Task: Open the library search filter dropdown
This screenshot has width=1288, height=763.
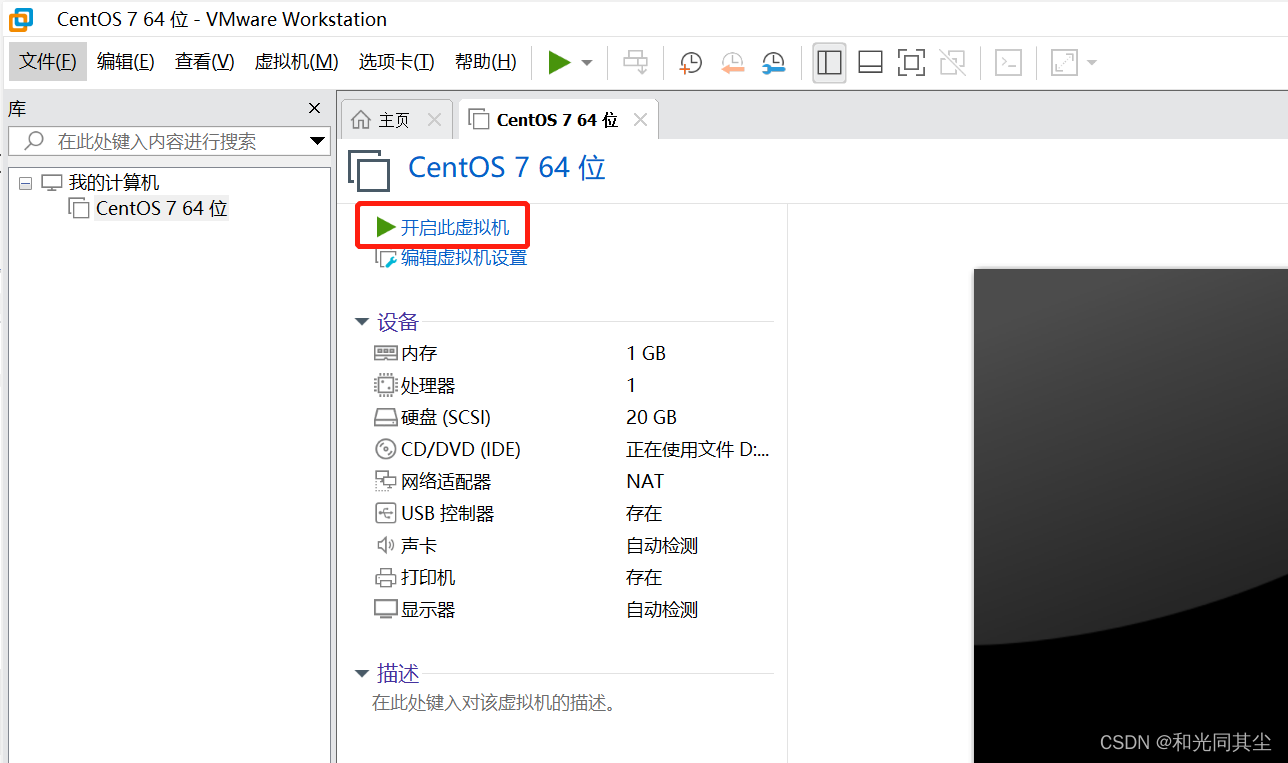Action: click(318, 141)
